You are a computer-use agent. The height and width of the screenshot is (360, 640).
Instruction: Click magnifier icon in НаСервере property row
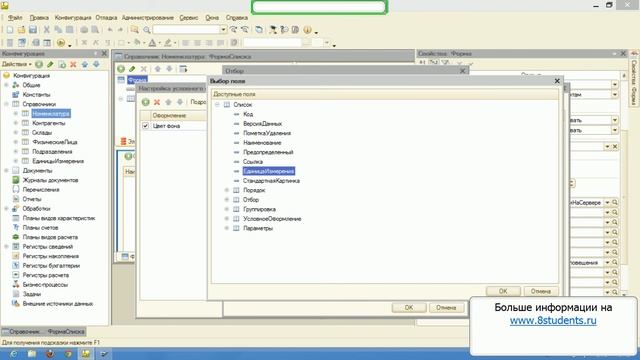pyautogui.click(x=615, y=202)
